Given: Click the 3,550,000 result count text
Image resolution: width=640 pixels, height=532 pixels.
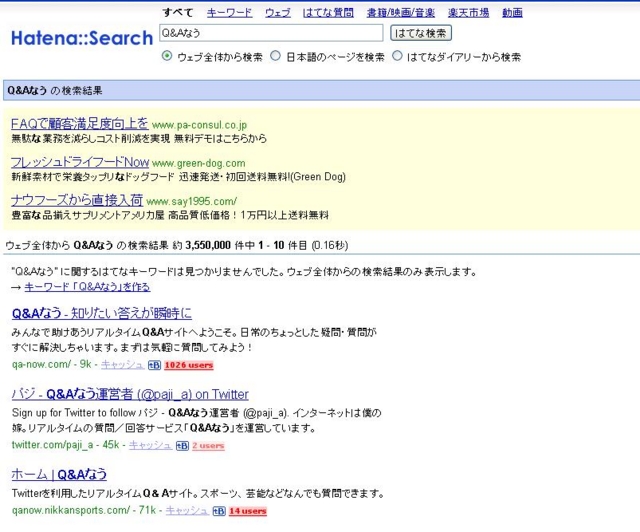Looking at the screenshot, I should tap(208, 245).
